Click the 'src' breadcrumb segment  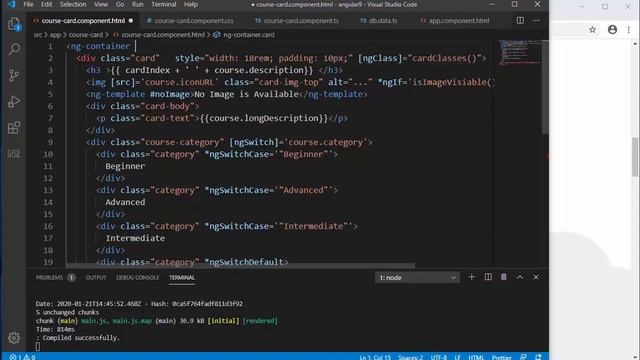point(38,35)
